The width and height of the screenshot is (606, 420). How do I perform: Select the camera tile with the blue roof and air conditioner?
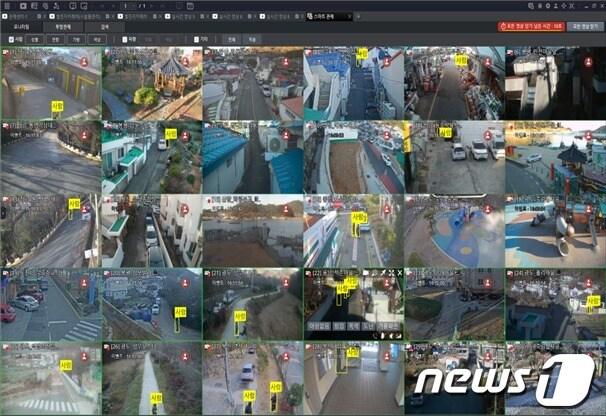[253, 157]
